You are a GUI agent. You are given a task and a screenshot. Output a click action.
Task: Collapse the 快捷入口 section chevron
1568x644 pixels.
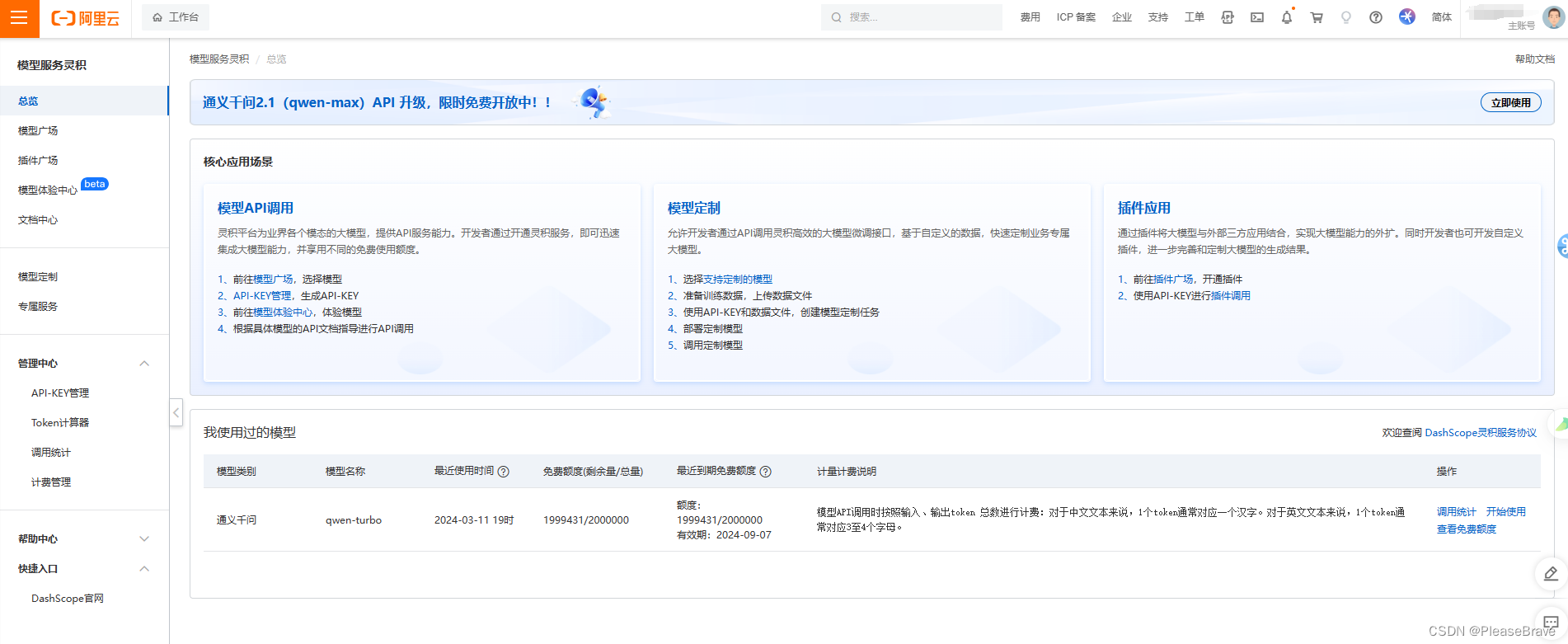click(144, 568)
